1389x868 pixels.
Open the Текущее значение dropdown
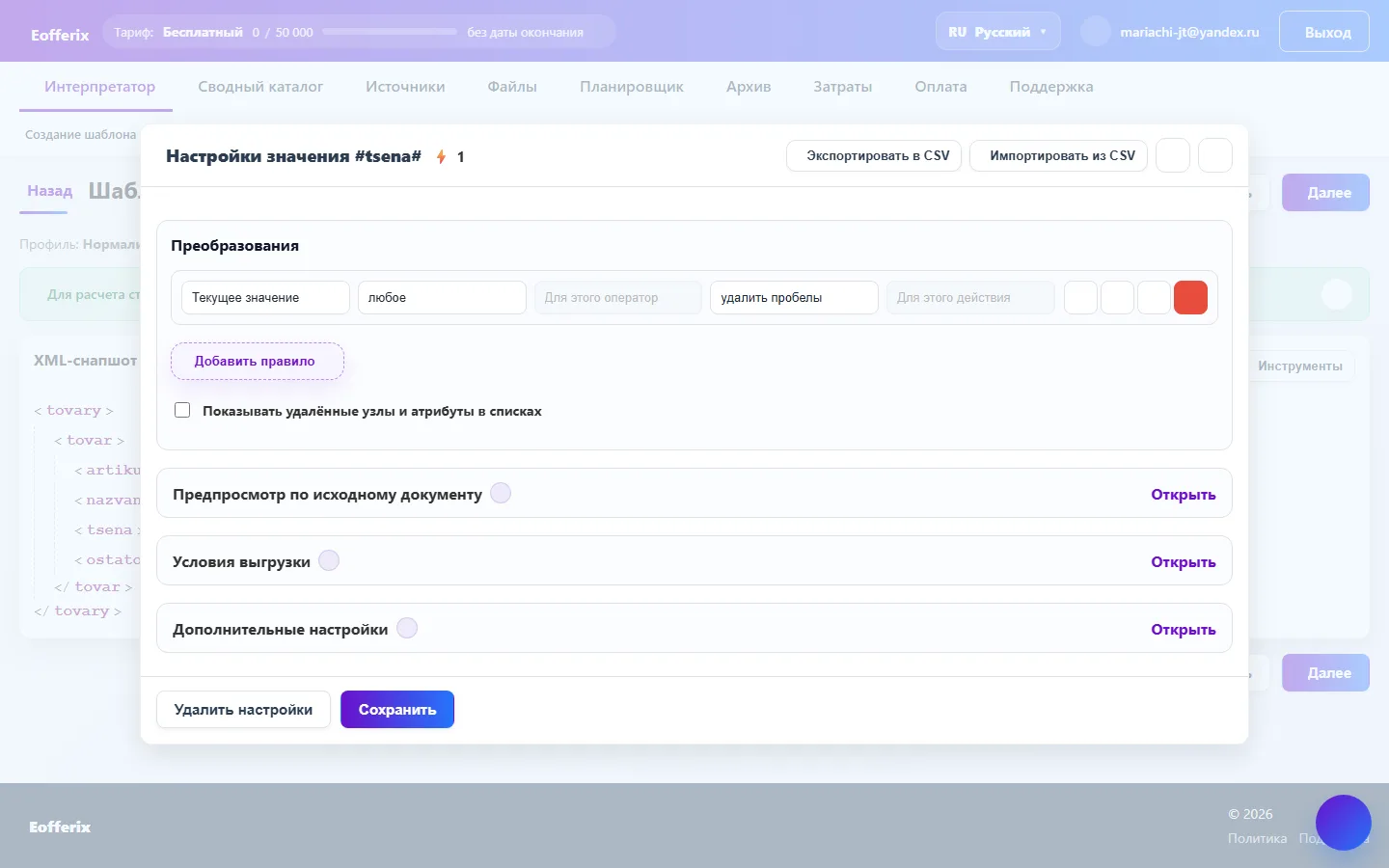[265, 297]
